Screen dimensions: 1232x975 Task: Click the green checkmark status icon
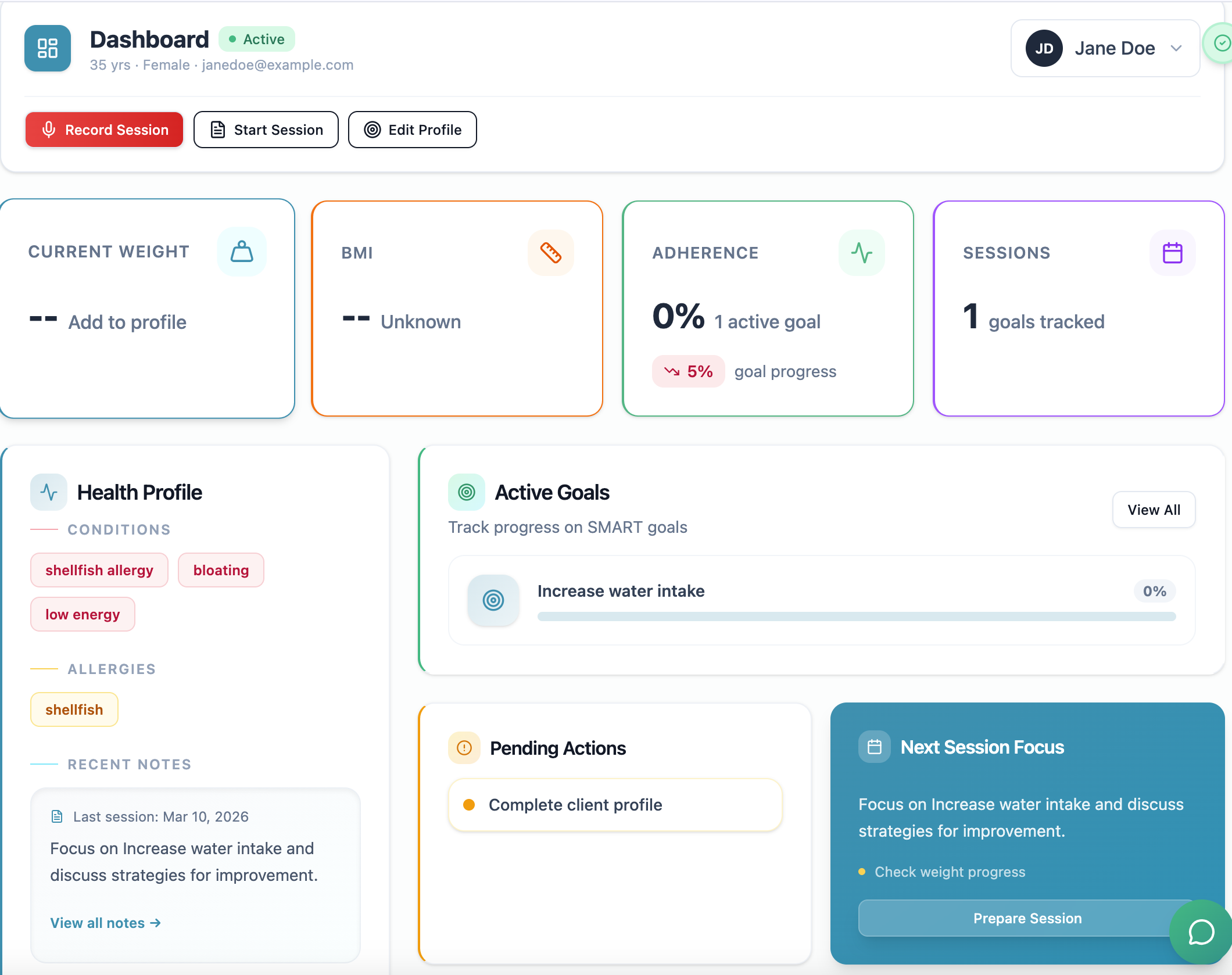point(1222,43)
